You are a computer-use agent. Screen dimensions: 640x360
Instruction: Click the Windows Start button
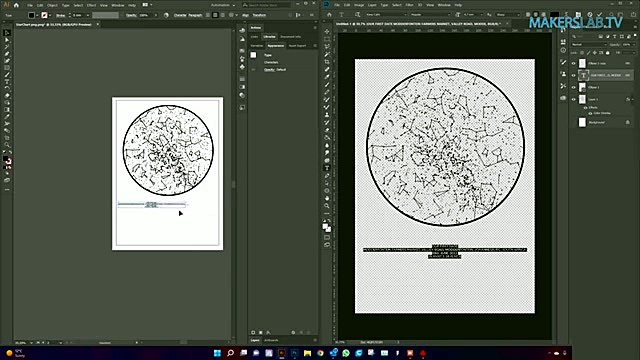click(217, 353)
